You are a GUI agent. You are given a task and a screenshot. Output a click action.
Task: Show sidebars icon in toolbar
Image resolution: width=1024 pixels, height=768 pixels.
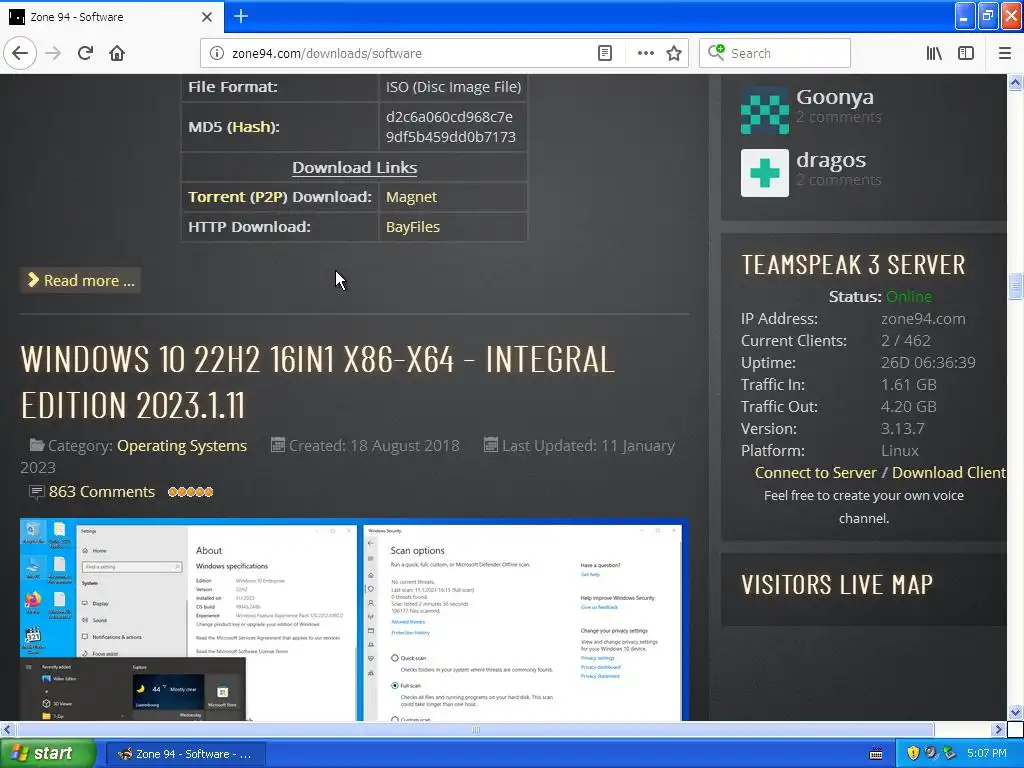(966, 53)
